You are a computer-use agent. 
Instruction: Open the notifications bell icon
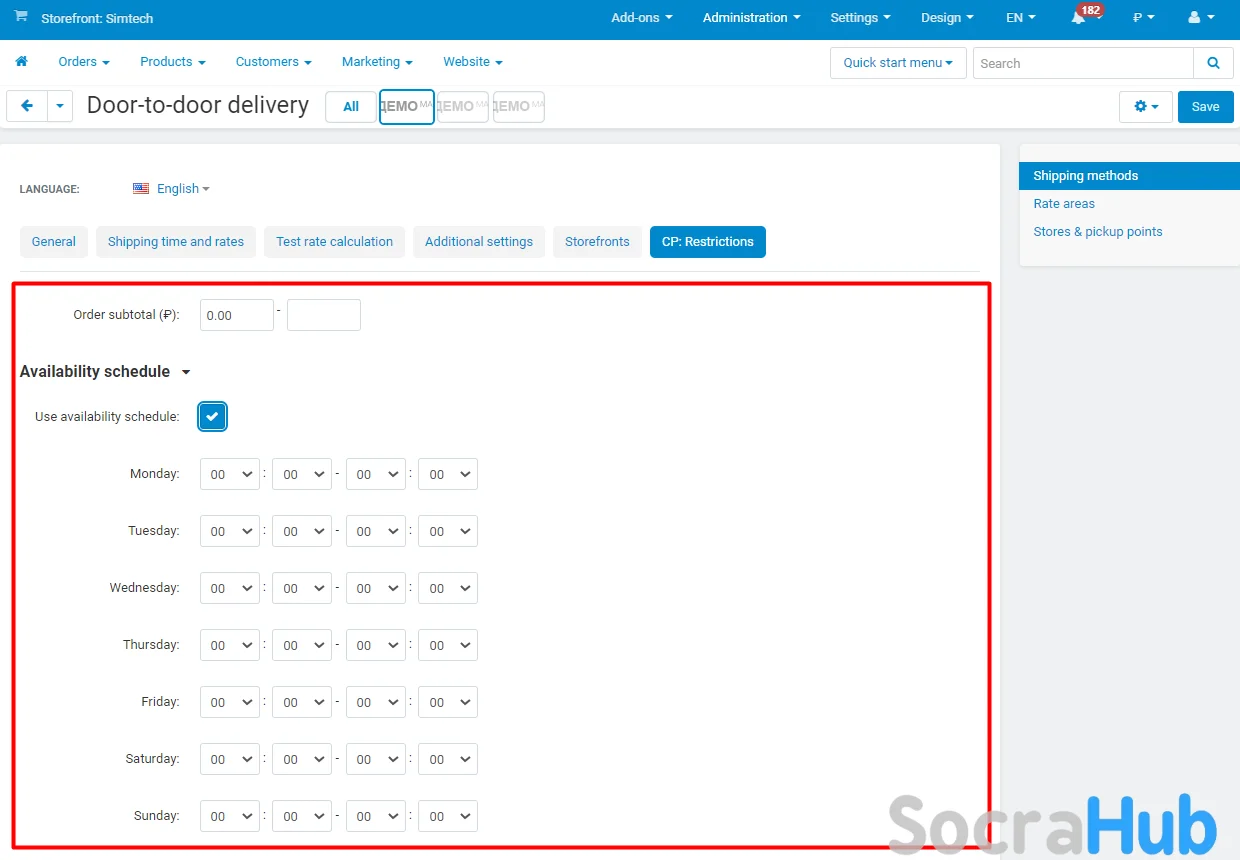tap(1078, 18)
